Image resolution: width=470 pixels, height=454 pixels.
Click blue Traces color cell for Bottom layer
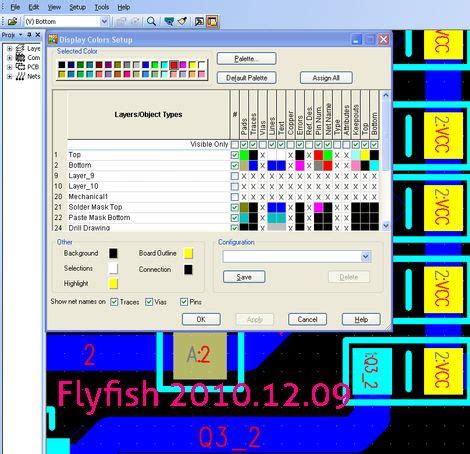(253, 166)
